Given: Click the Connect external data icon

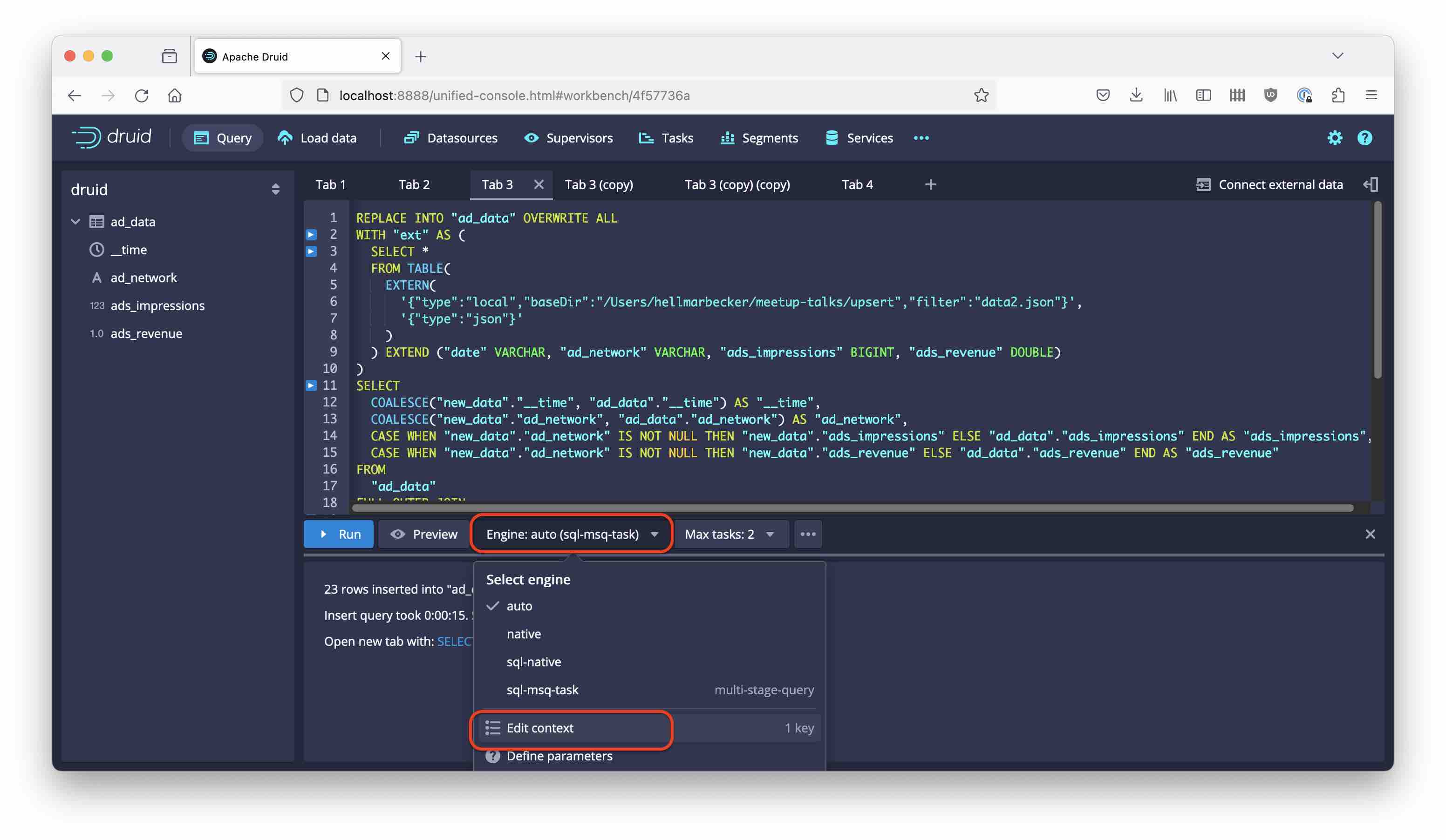Looking at the screenshot, I should [1203, 184].
